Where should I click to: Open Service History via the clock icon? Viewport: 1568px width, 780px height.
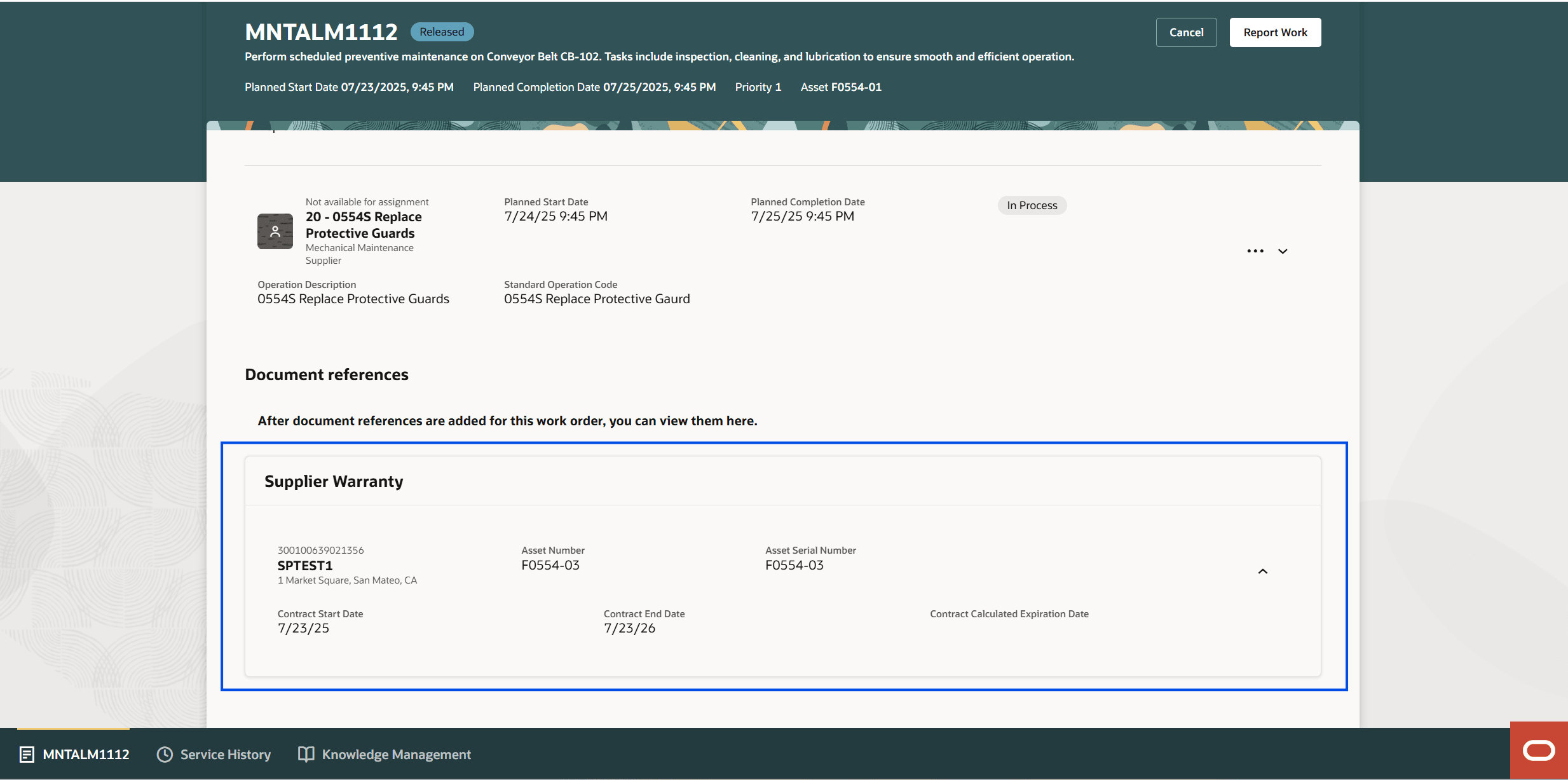tap(164, 754)
